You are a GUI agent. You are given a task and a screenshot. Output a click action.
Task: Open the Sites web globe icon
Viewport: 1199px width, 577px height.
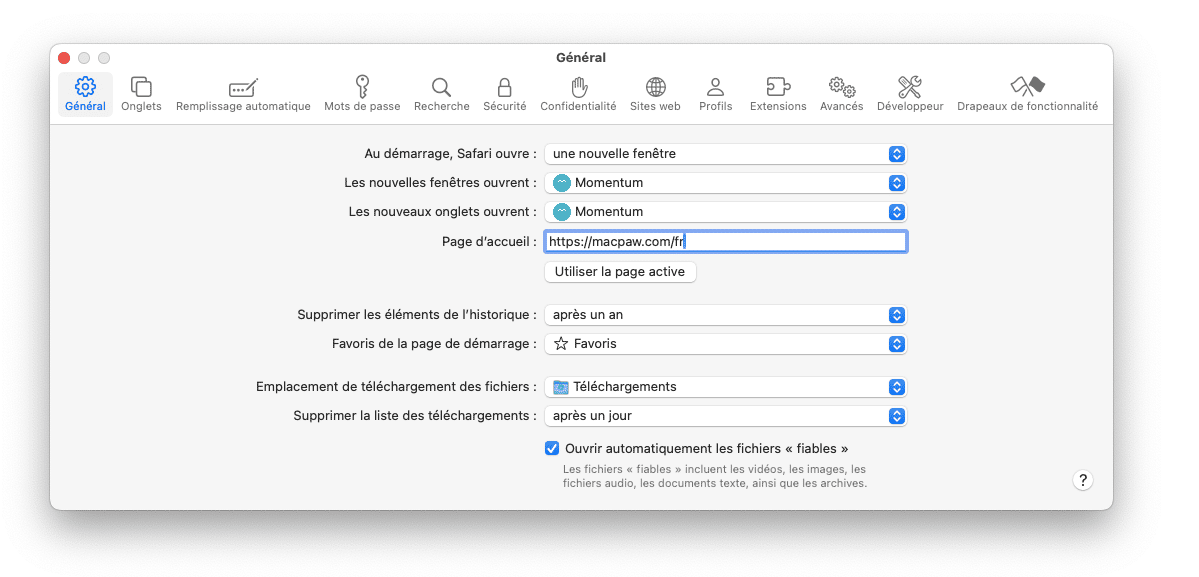655,86
